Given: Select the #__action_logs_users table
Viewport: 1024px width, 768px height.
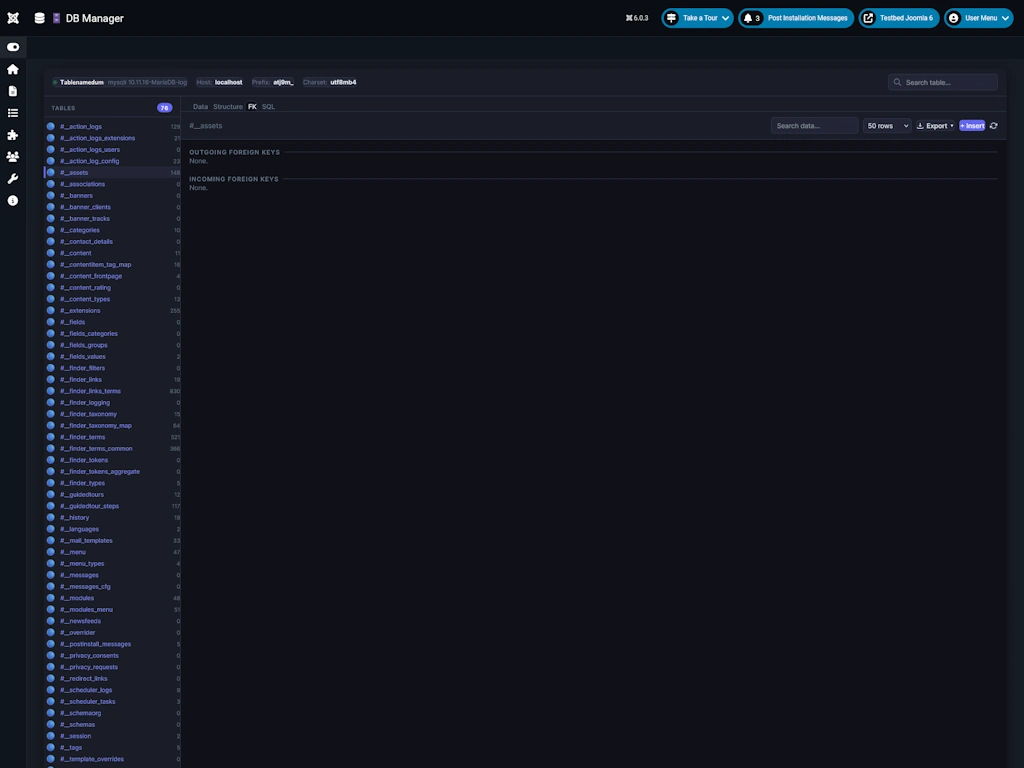Looking at the screenshot, I should pyautogui.click(x=112, y=150).
